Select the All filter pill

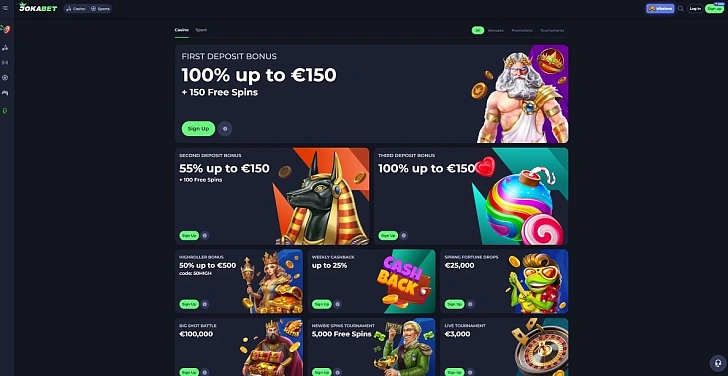click(478, 30)
